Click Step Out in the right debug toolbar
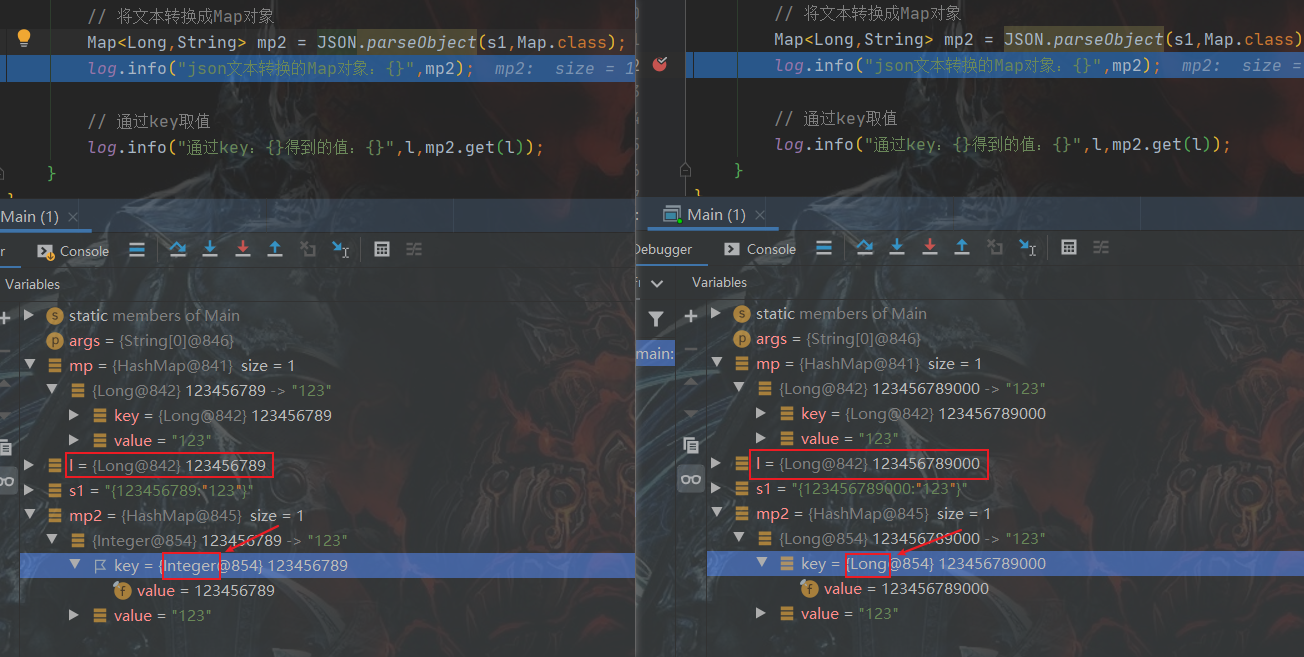1304x657 pixels. pos(962,247)
